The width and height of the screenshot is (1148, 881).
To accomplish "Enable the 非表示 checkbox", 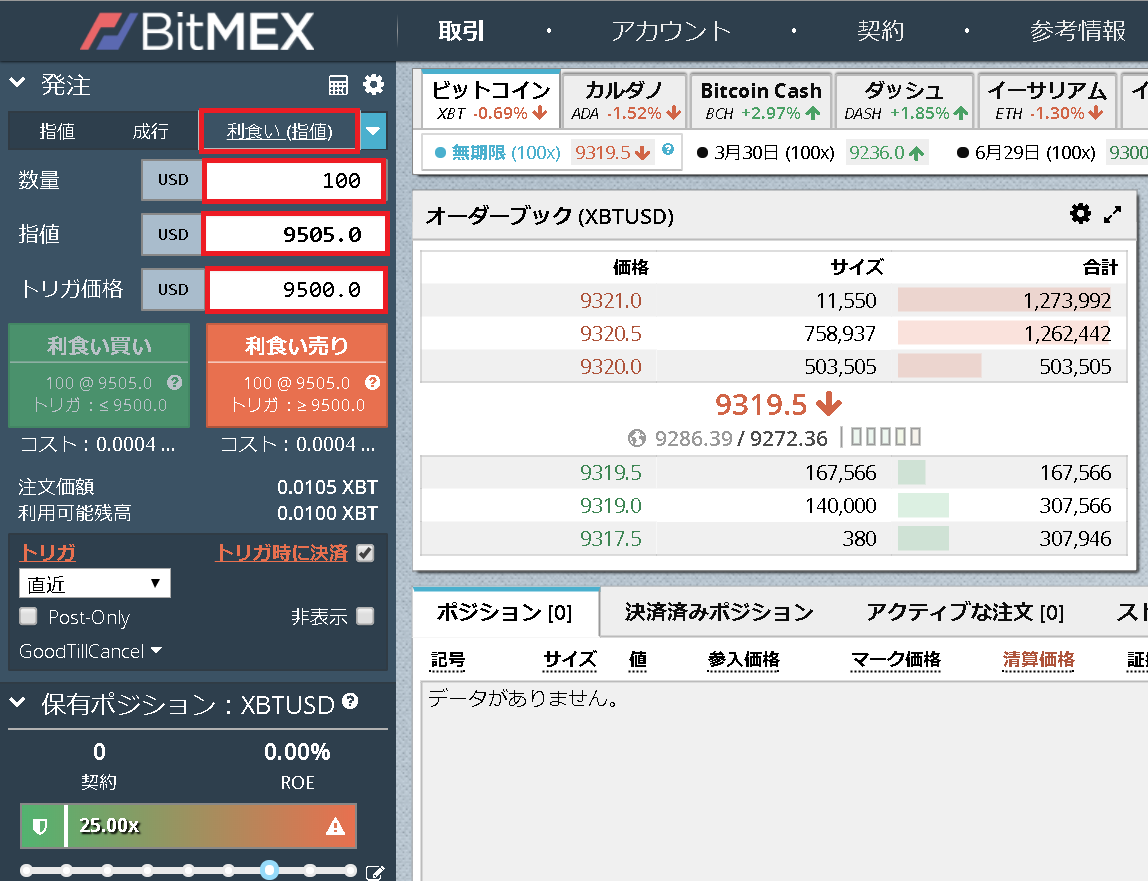I will pos(365,617).
